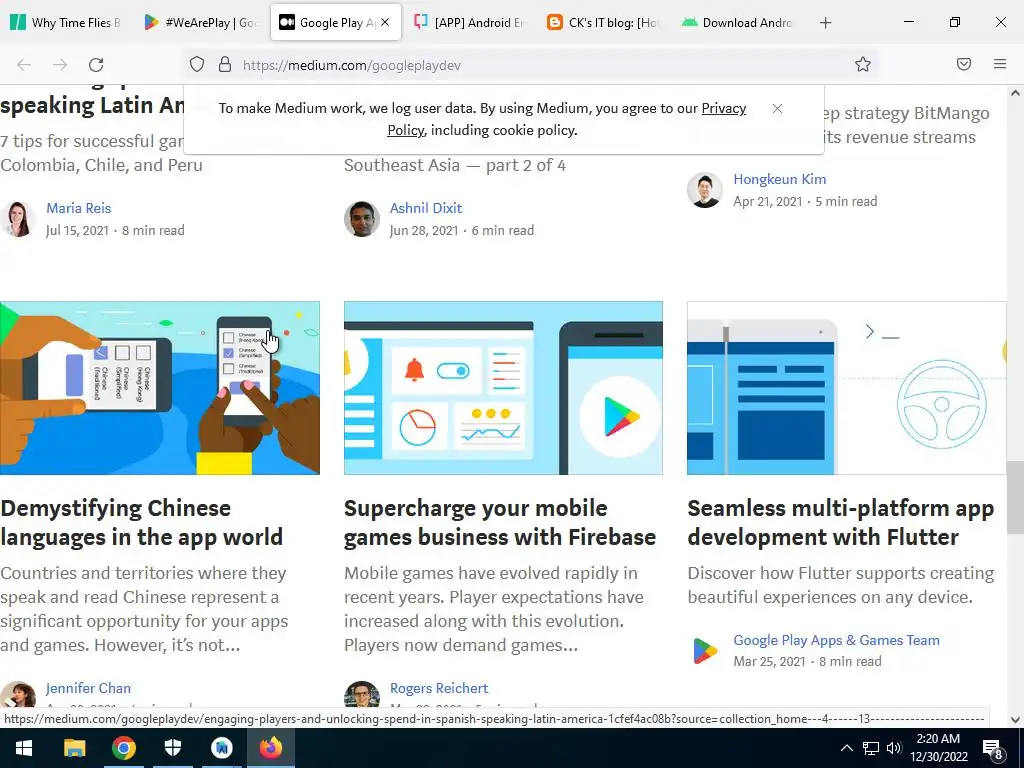This screenshot has width=1024, height=768.
Task: Click the Chinese languages article thumbnail
Action: point(160,388)
